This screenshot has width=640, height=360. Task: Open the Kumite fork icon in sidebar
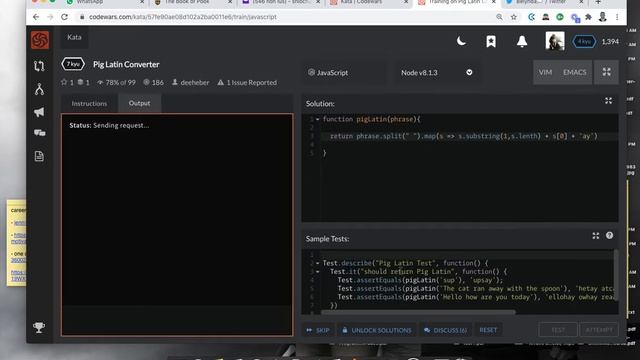(39, 89)
